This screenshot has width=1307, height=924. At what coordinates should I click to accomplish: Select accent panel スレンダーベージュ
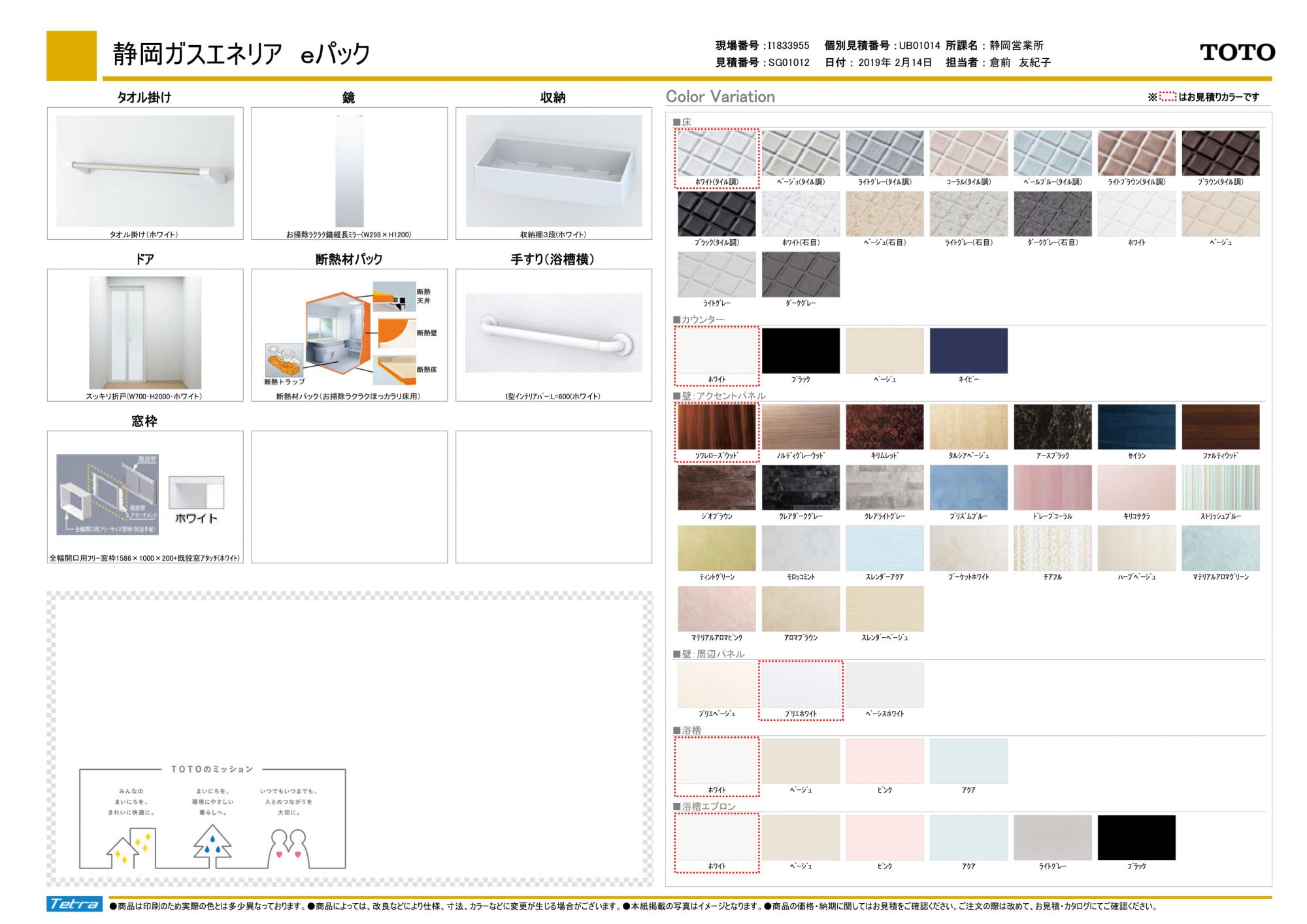(885, 609)
